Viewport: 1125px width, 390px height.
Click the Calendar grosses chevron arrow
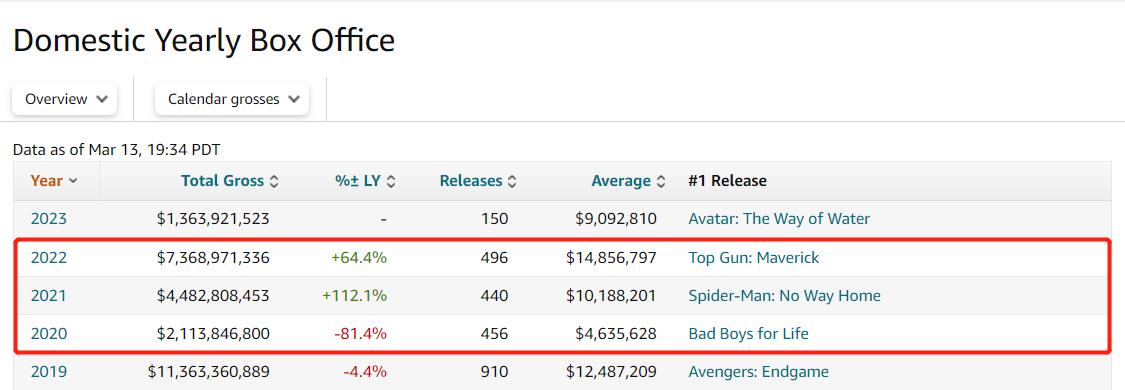(293, 99)
